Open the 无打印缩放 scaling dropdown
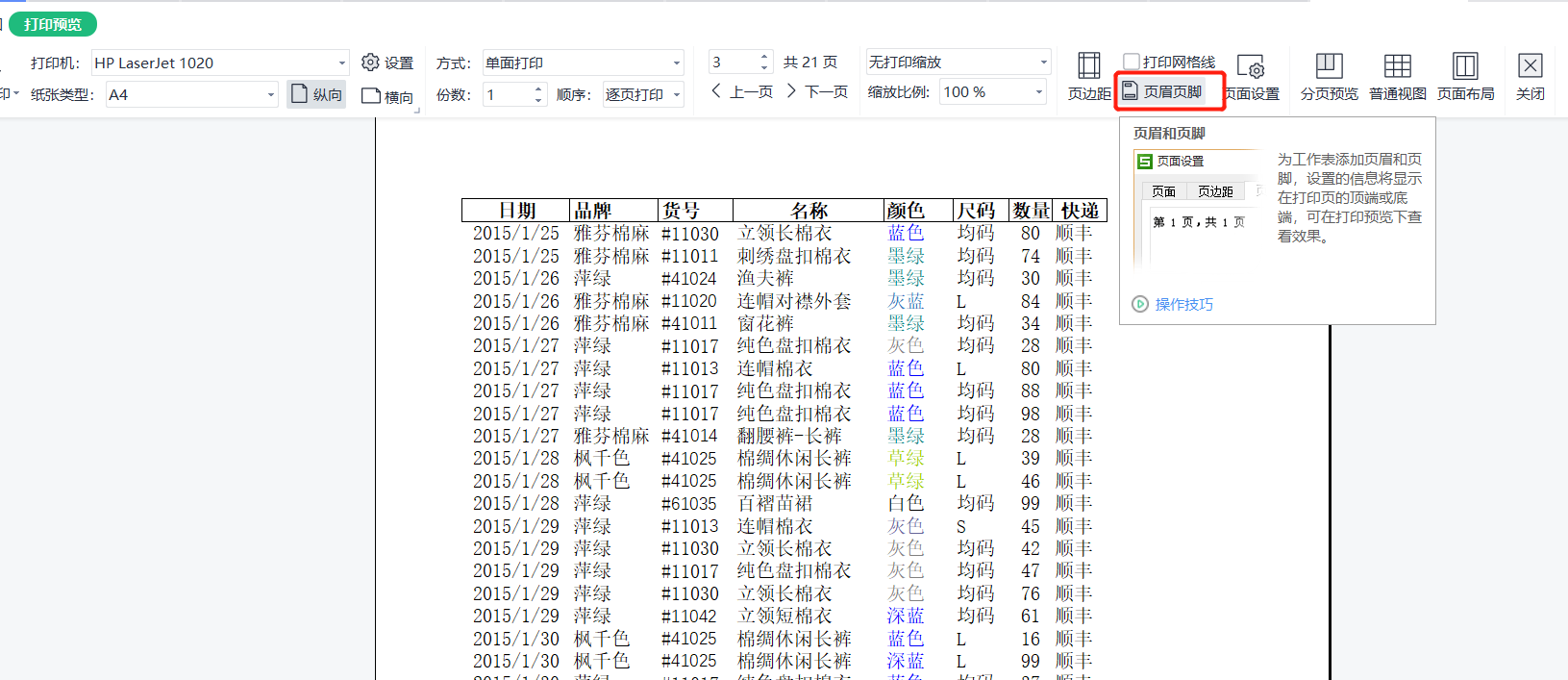 click(x=1043, y=63)
